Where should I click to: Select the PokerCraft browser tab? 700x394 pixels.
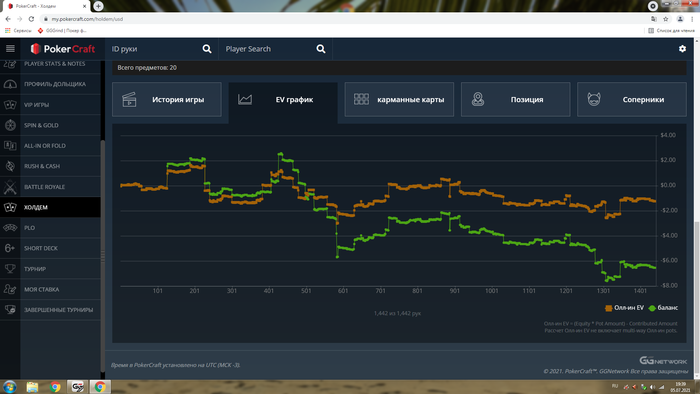(46, 6)
